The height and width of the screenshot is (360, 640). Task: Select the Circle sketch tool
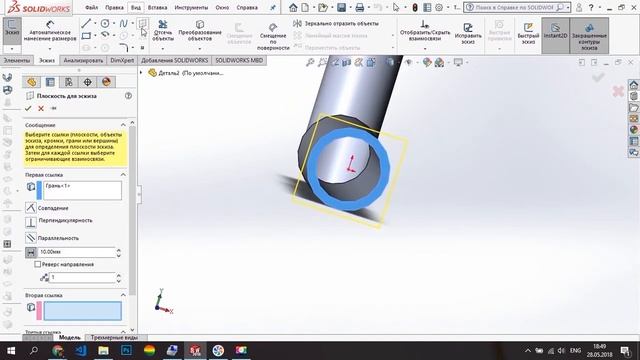(105, 24)
